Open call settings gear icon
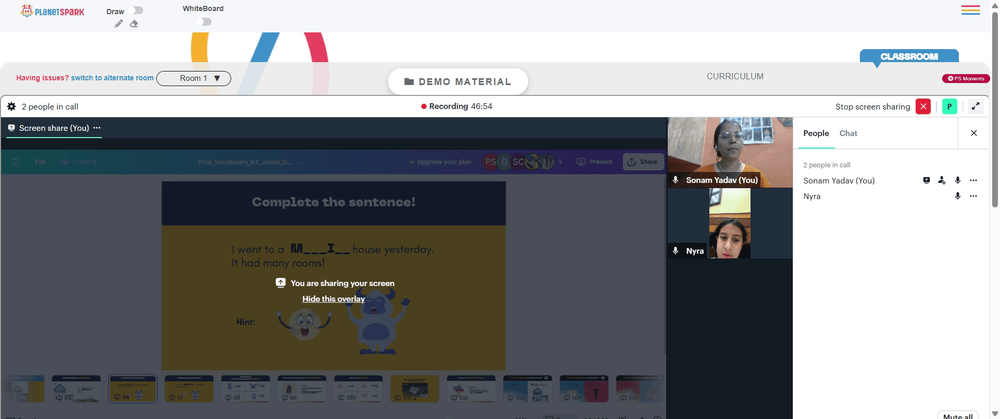 click(11, 107)
